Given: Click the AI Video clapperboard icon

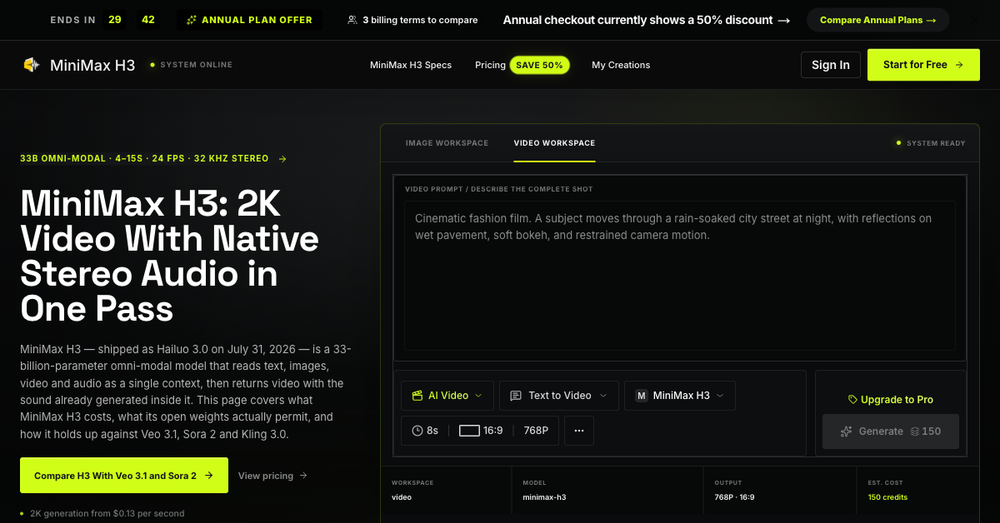Looking at the screenshot, I should [x=417, y=395].
